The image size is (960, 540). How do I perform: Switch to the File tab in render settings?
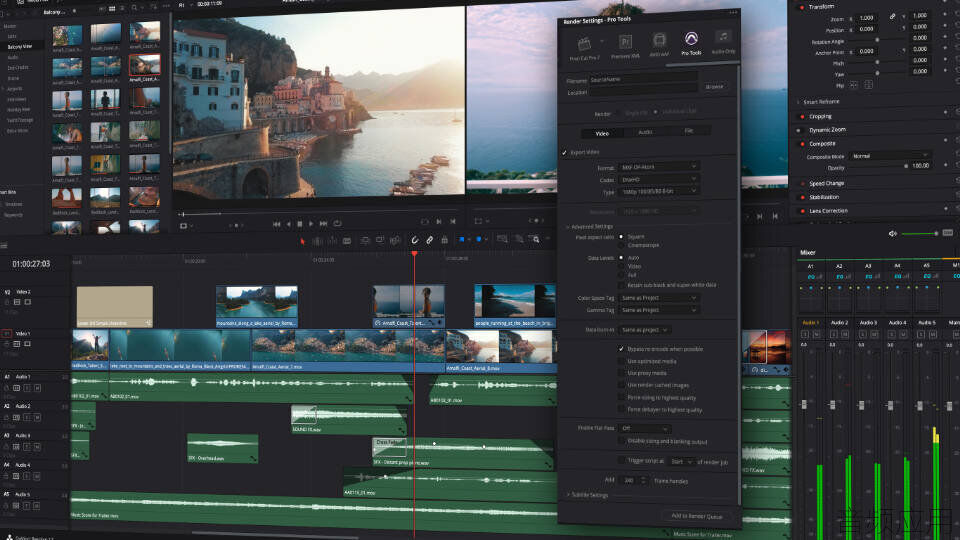tap(689, 131)
